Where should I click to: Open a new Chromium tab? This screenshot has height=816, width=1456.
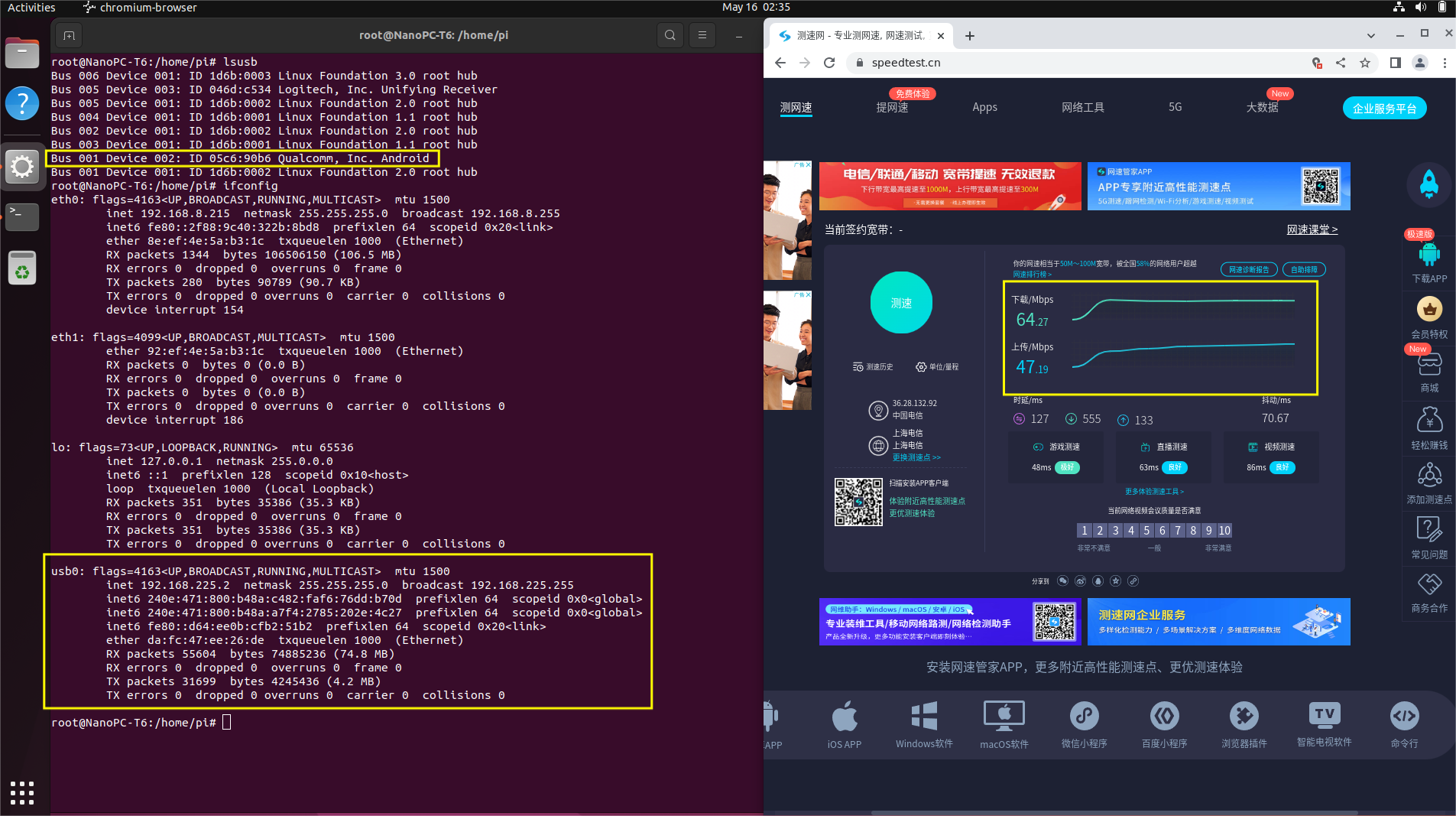pyautogui.click(x=969, y=35)
